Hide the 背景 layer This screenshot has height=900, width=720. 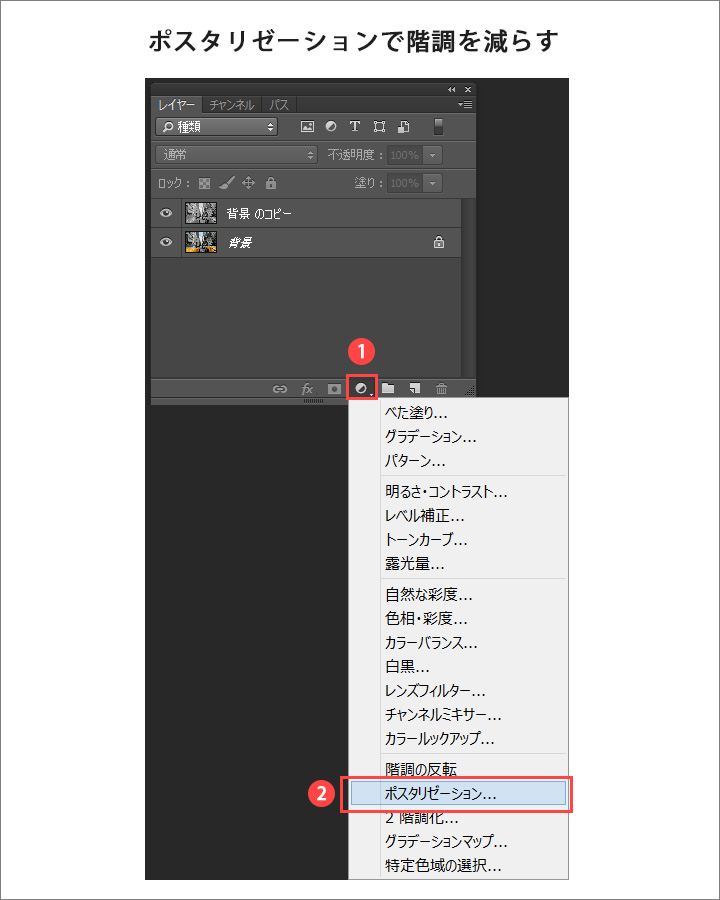click(166, 242)
